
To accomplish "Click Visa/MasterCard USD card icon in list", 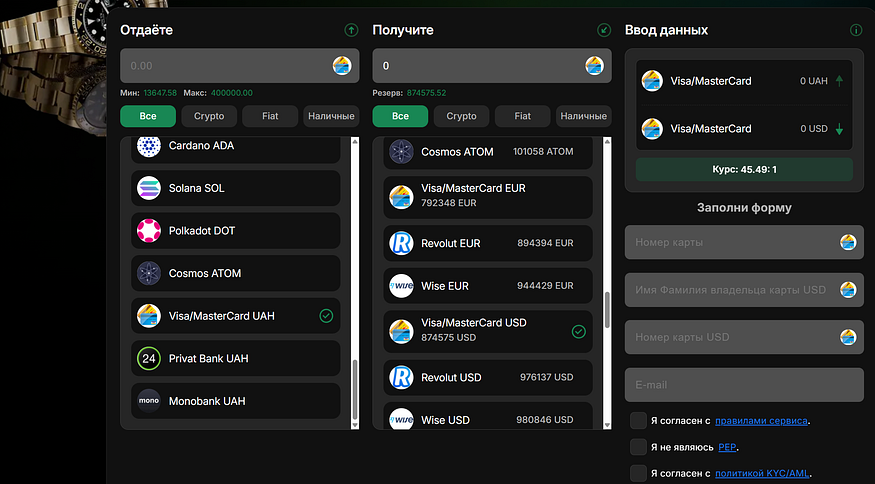I will [x=401, y=332].
